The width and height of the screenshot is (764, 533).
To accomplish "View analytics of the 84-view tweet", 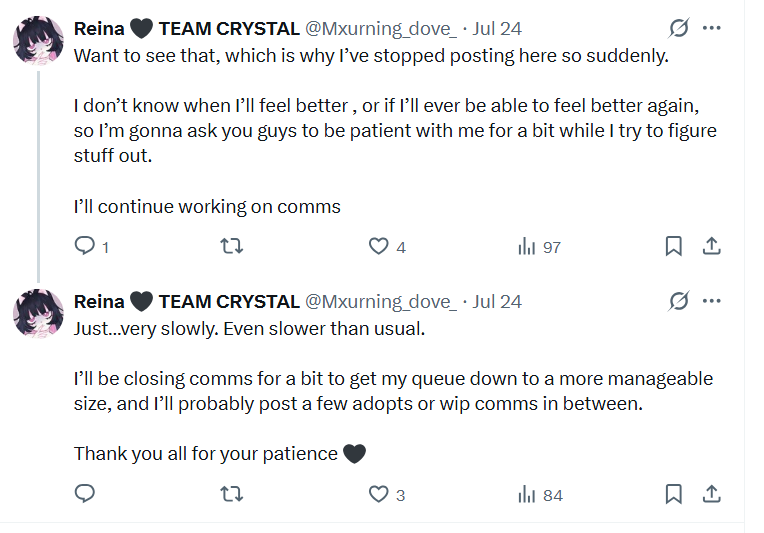I will tap(527, 494).
